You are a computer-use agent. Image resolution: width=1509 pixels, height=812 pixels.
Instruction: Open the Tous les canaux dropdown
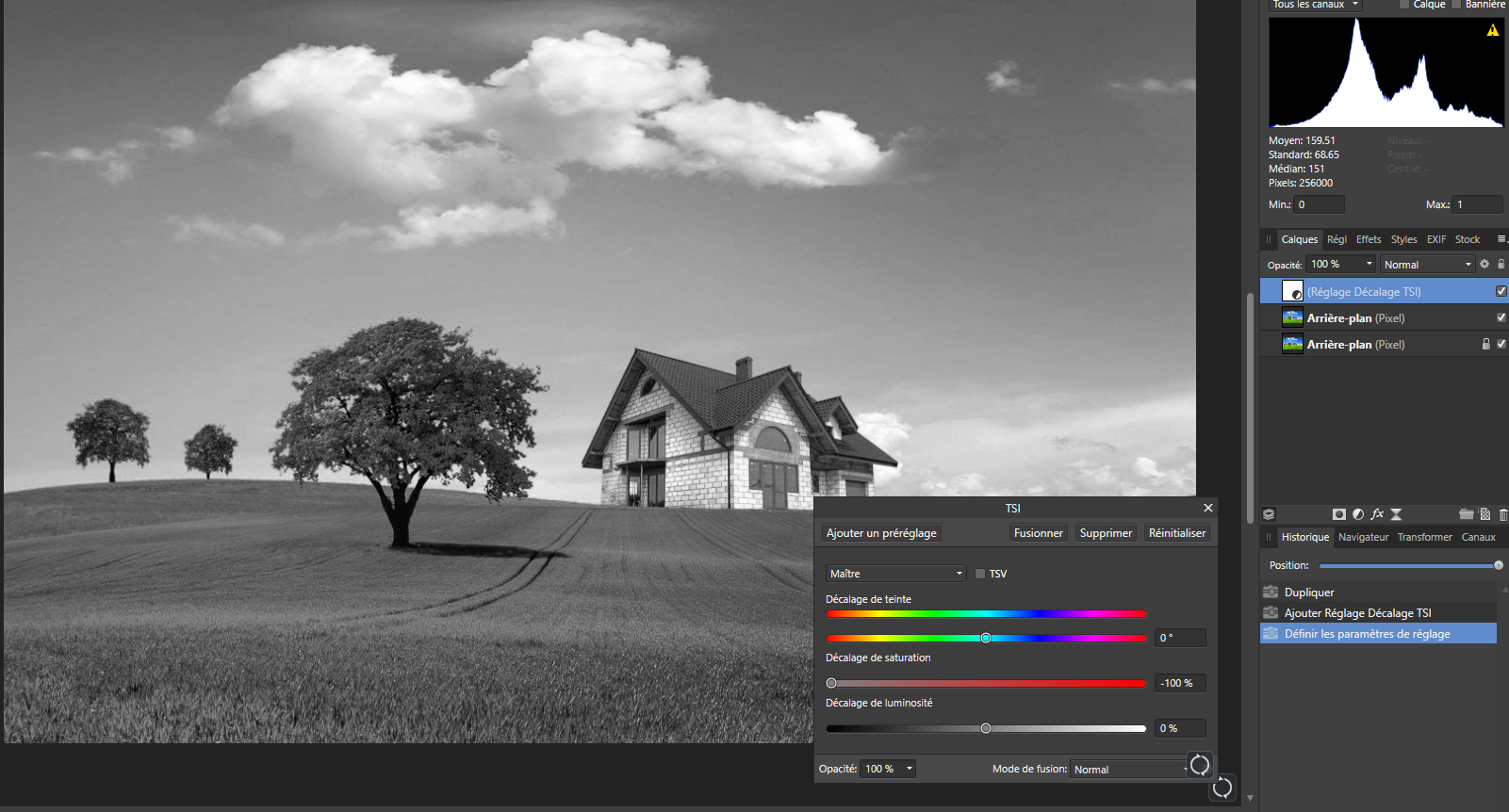(x=1315, y=5)
